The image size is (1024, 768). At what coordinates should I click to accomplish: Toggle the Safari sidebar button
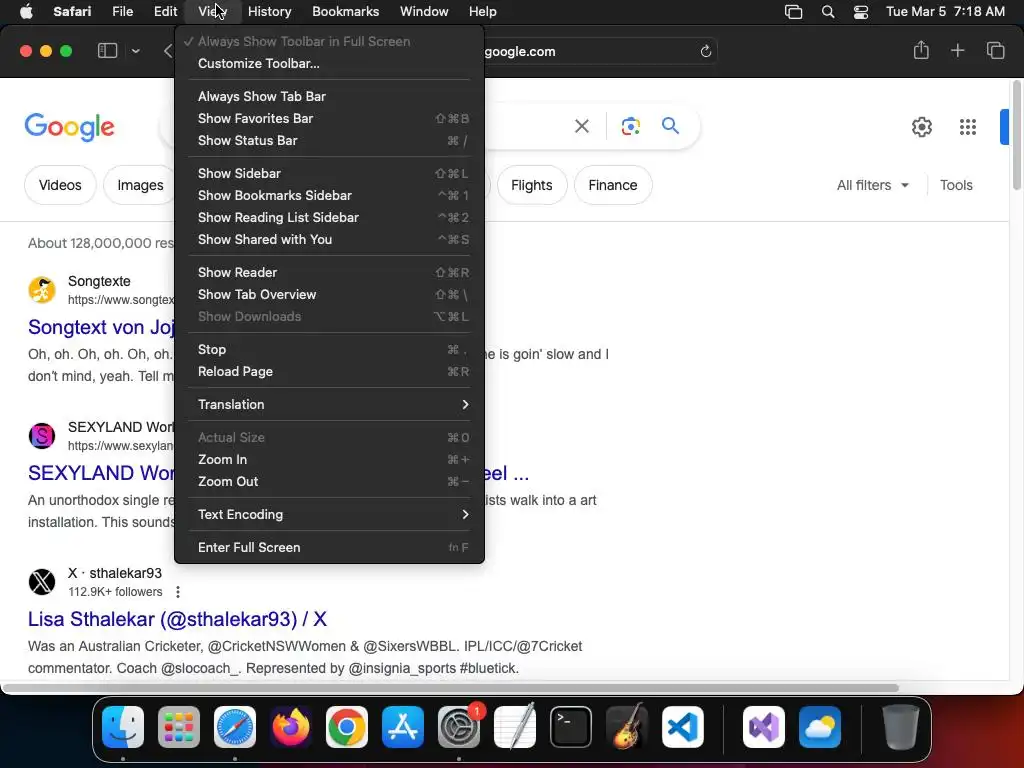tap(107, 51)
